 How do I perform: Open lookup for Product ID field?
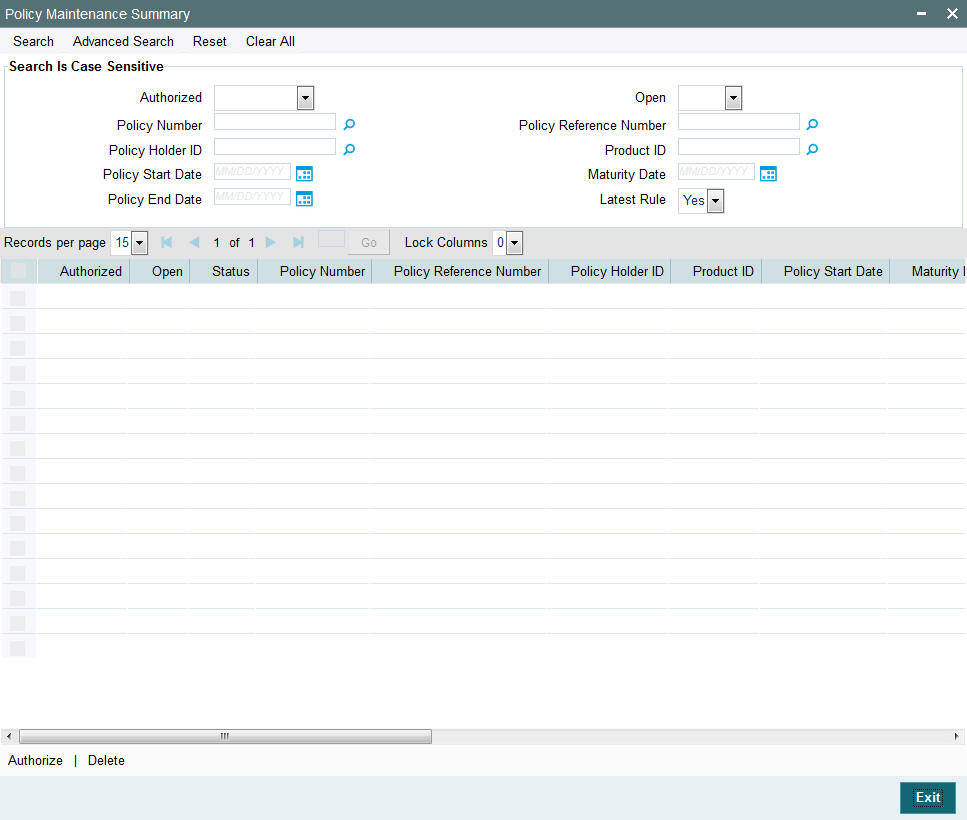812,149
